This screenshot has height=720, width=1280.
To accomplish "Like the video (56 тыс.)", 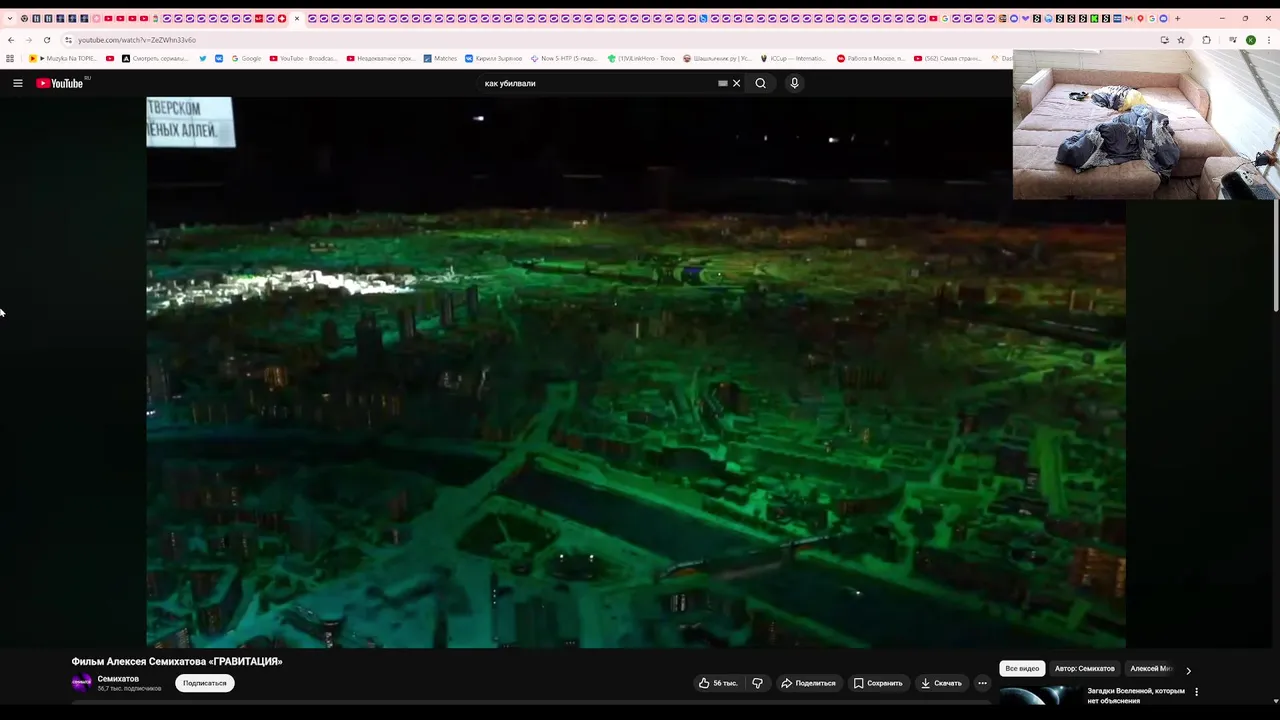I will click(718, 683).
